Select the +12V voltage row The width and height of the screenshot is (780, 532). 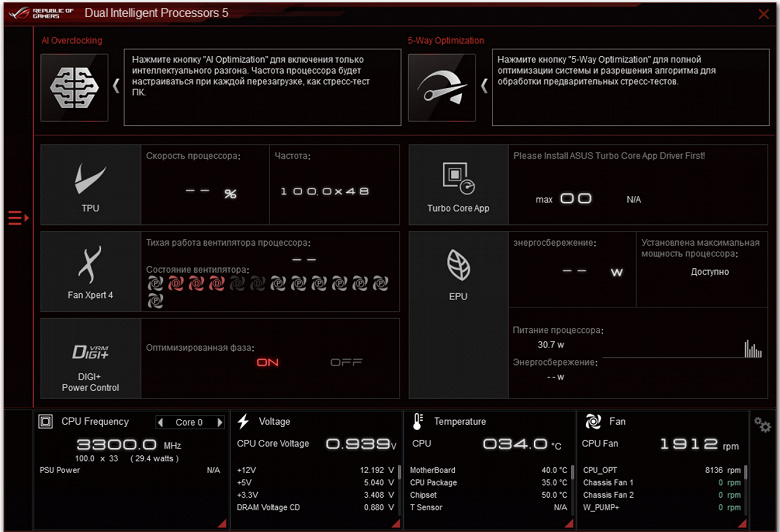click(315, 470)
